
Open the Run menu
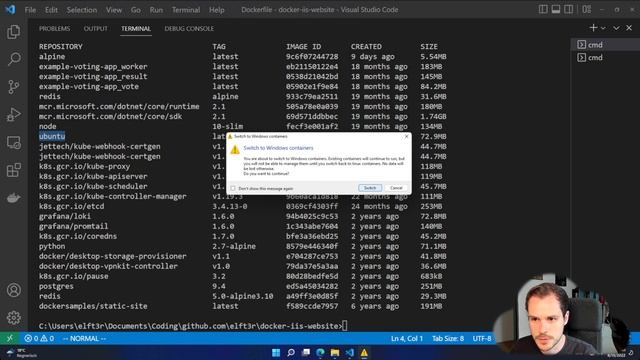[x=156, y=10]
